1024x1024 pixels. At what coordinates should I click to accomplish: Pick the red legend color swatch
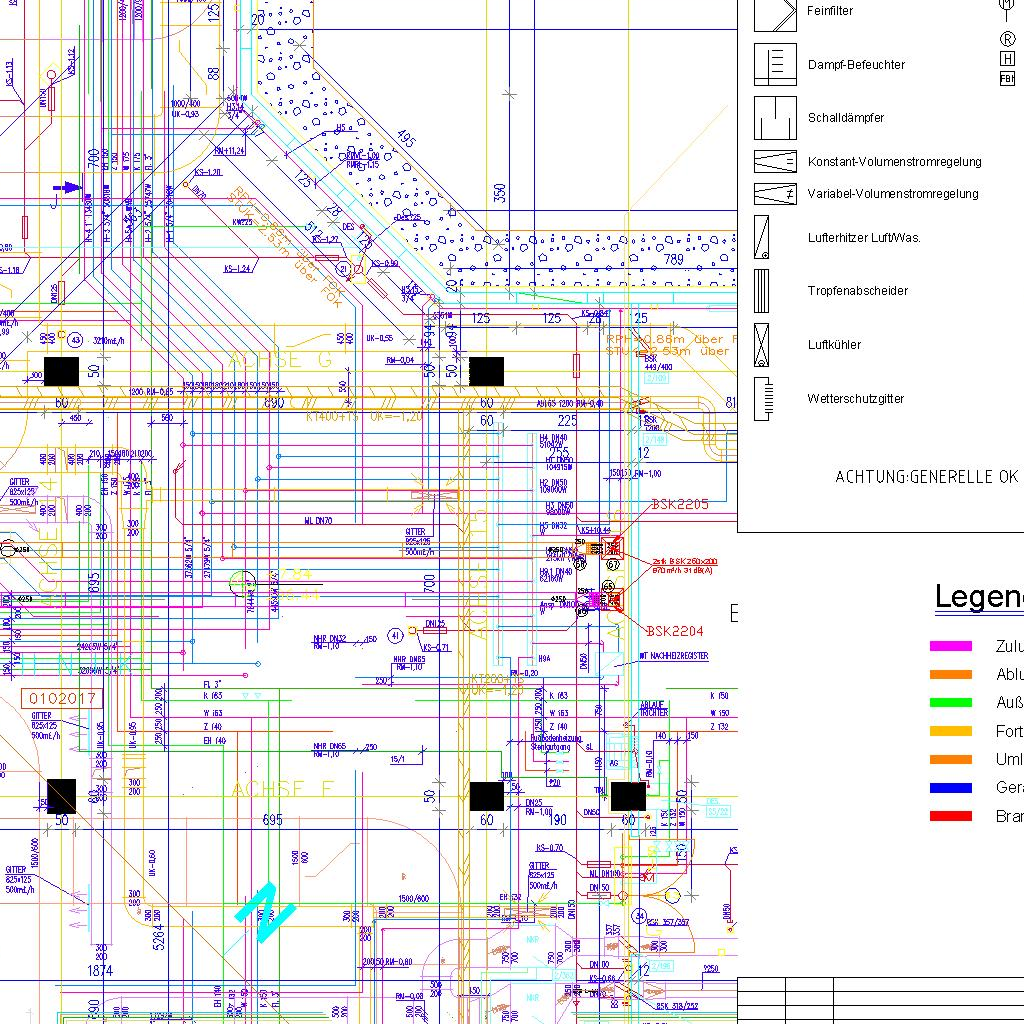click(950, 816)
